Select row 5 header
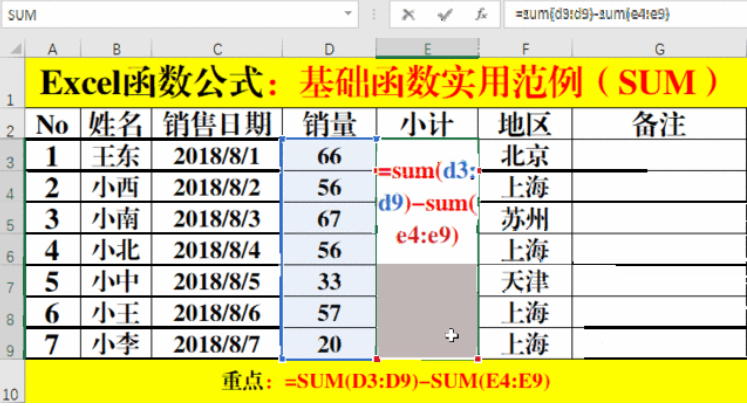The image size is (747, 406). pos(12,218)
